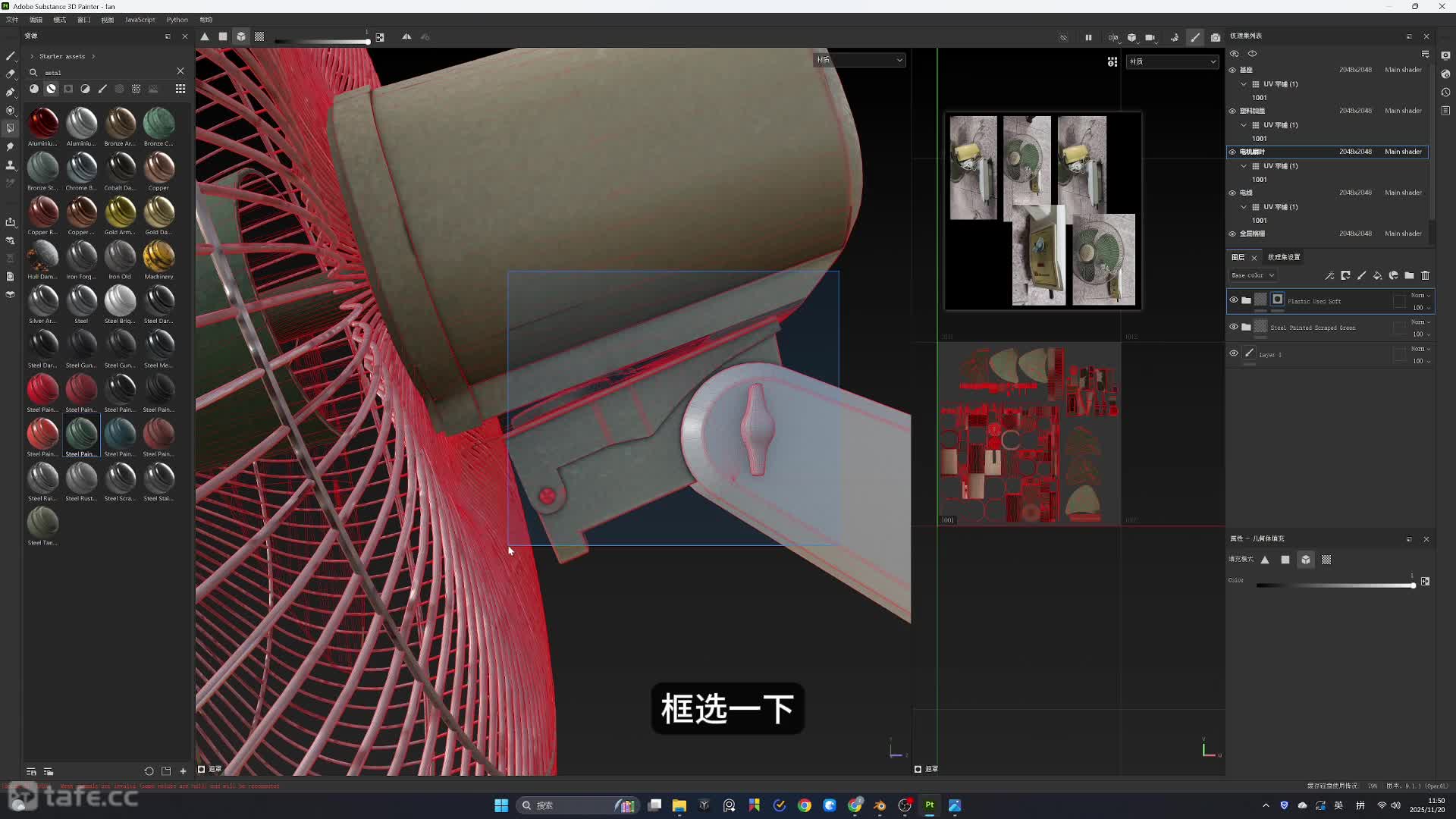Toggle visibility of Layer 1
Image resolution: width=1456 pixels, height=819 pixels.
[x=1234, y=353]
